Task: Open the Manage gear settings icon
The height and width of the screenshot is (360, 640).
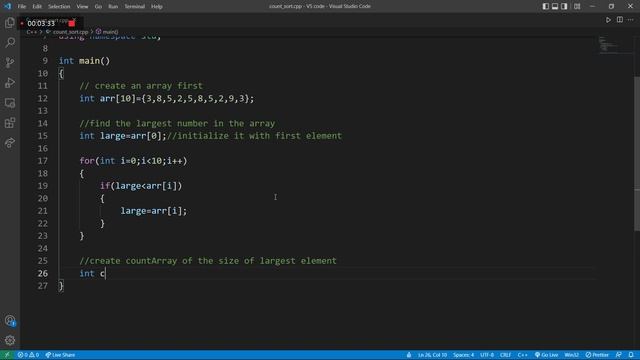Action: tap(10, 340)
